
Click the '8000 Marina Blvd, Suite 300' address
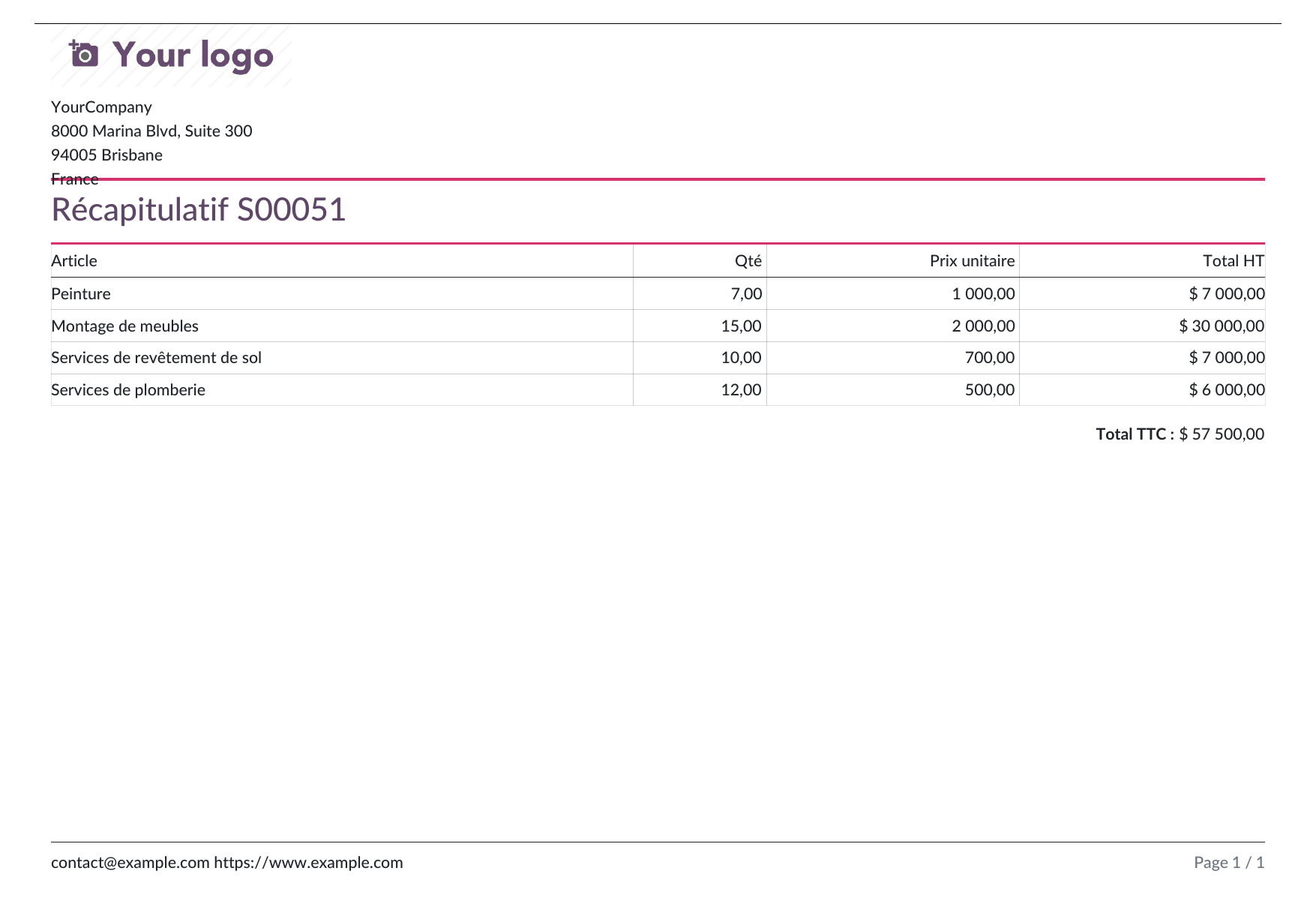(151, 131)
